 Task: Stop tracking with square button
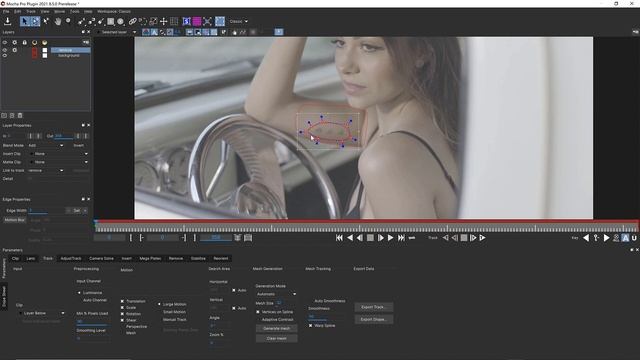pyautogui.click(x=464, y=238)
